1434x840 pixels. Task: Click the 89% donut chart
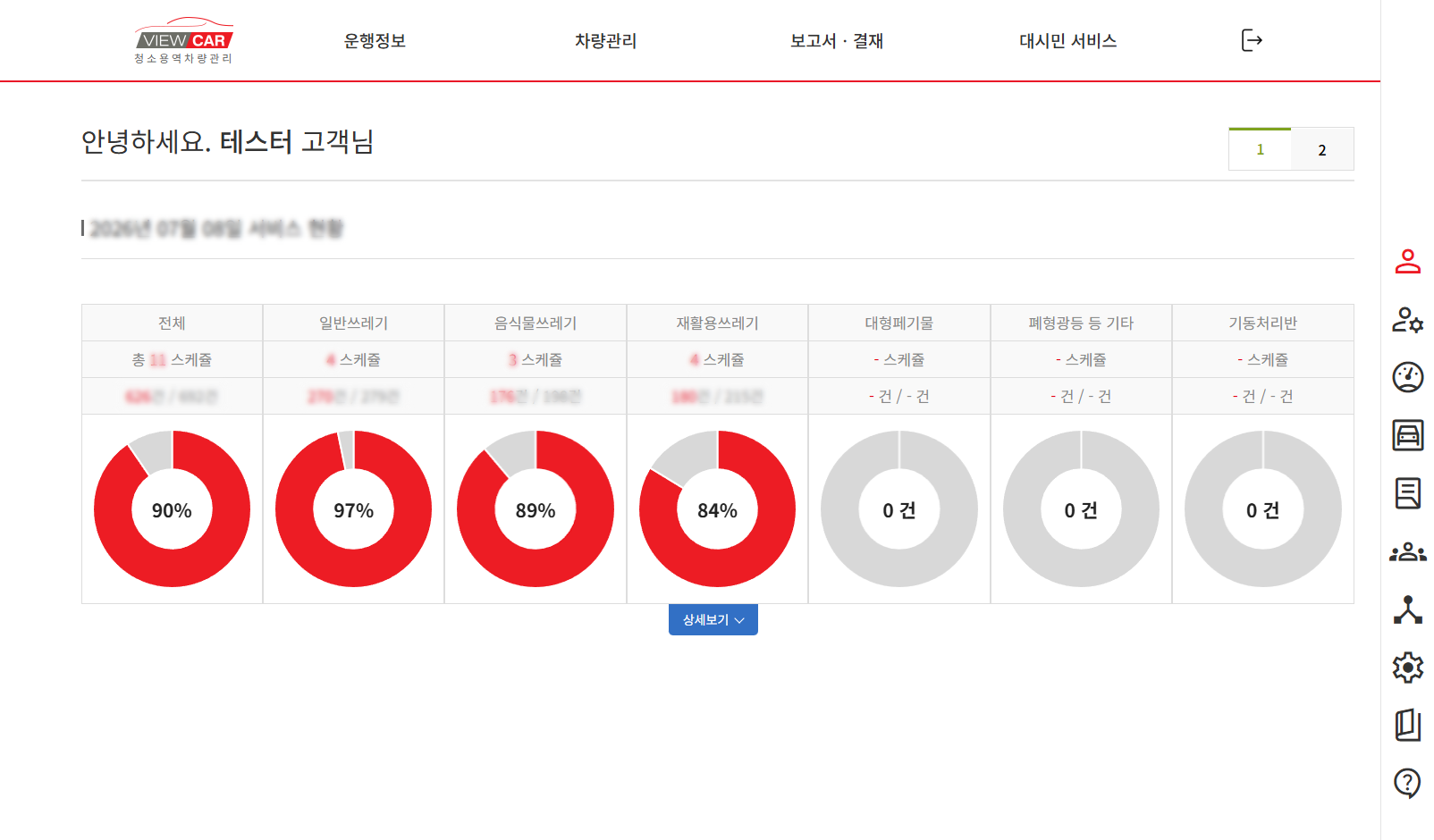click(536, 509)
